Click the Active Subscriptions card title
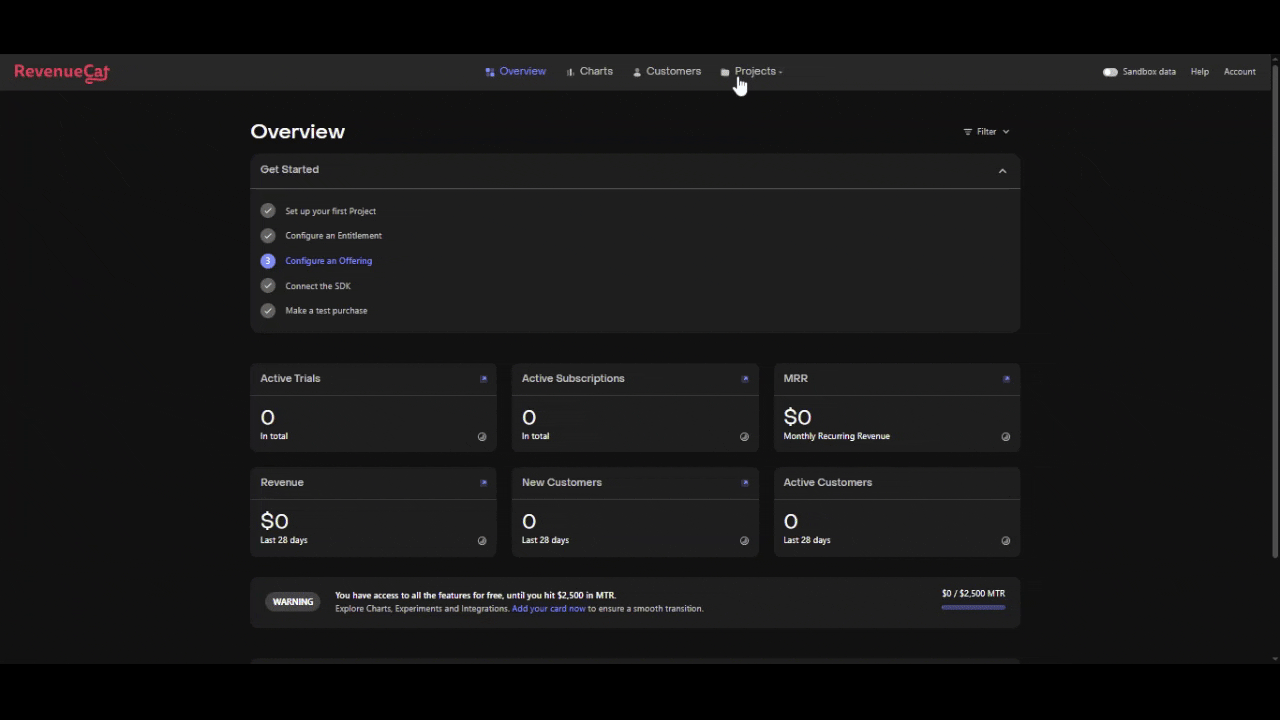1280x720 pixels. [573, 378]
